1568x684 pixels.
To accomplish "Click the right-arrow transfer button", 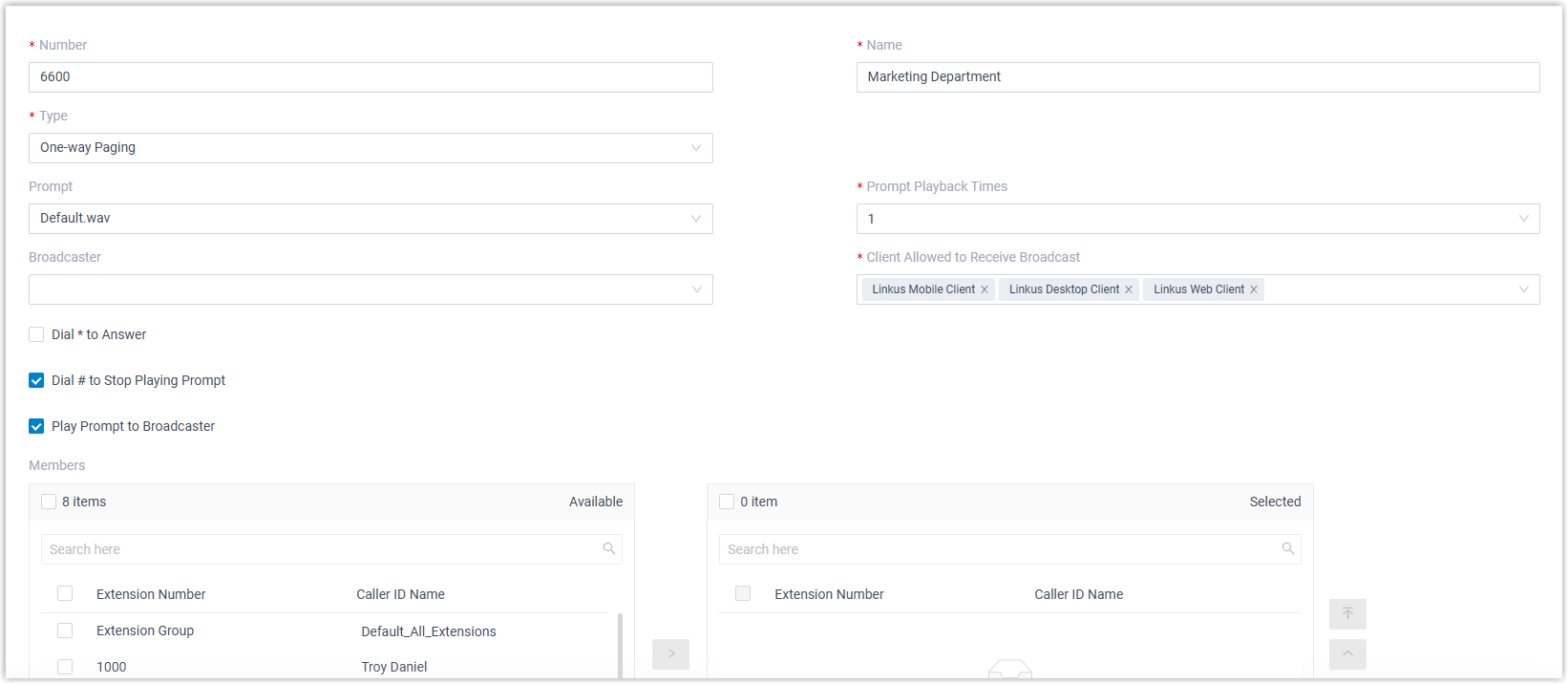I will (x=670, y=653).
